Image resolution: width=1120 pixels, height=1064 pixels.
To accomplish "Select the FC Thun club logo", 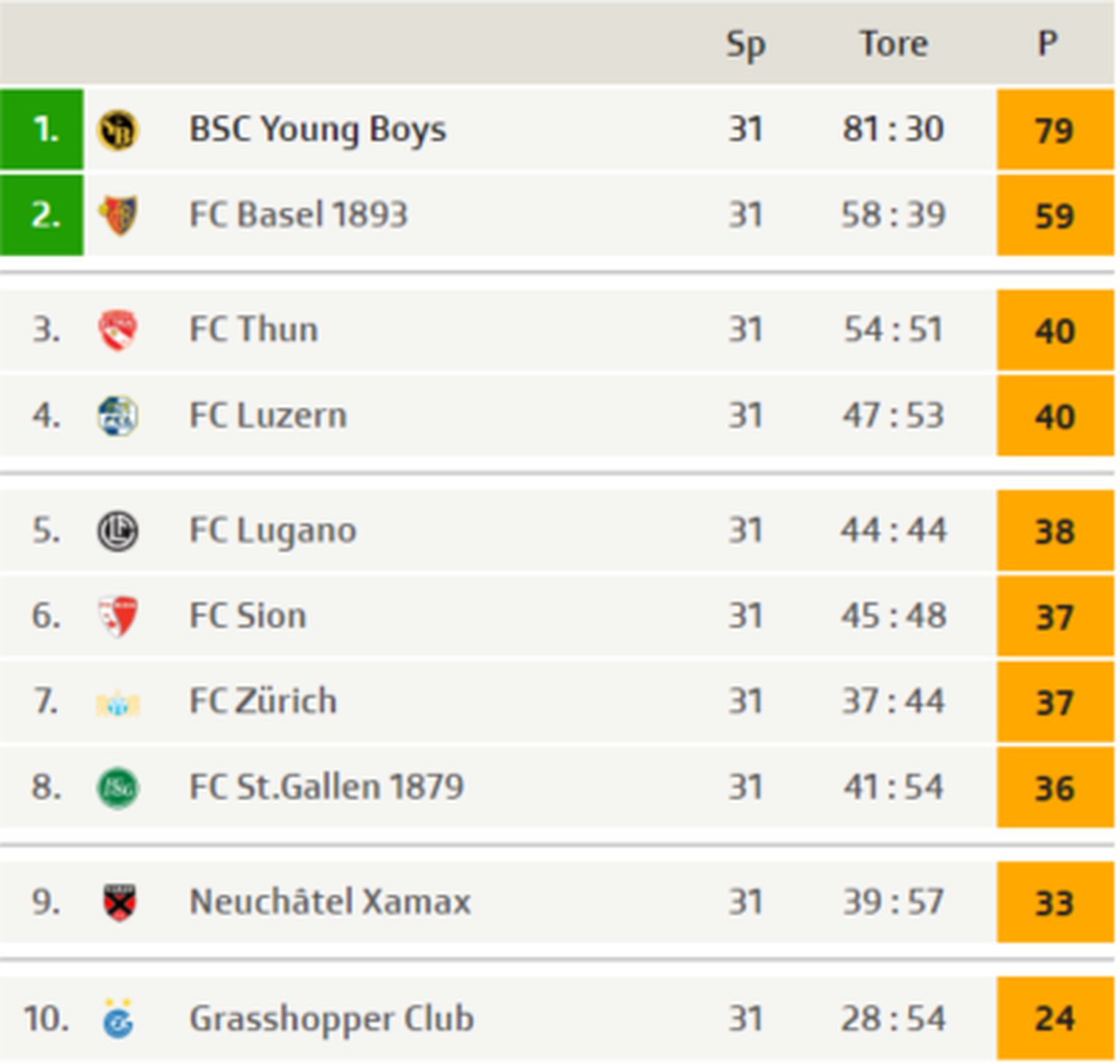I will pyautogui.click(x=117, y=330).
